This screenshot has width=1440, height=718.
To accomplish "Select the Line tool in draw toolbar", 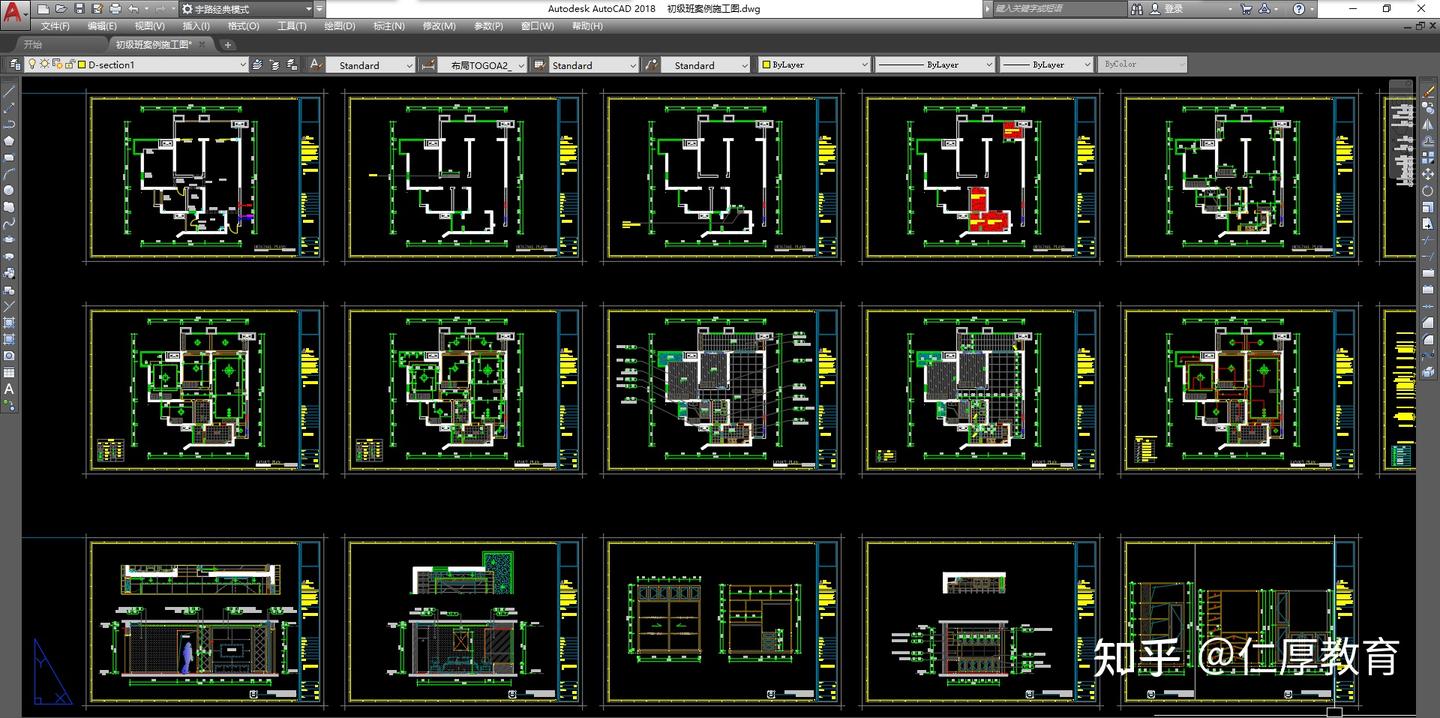I will click(x=9, y=90).
